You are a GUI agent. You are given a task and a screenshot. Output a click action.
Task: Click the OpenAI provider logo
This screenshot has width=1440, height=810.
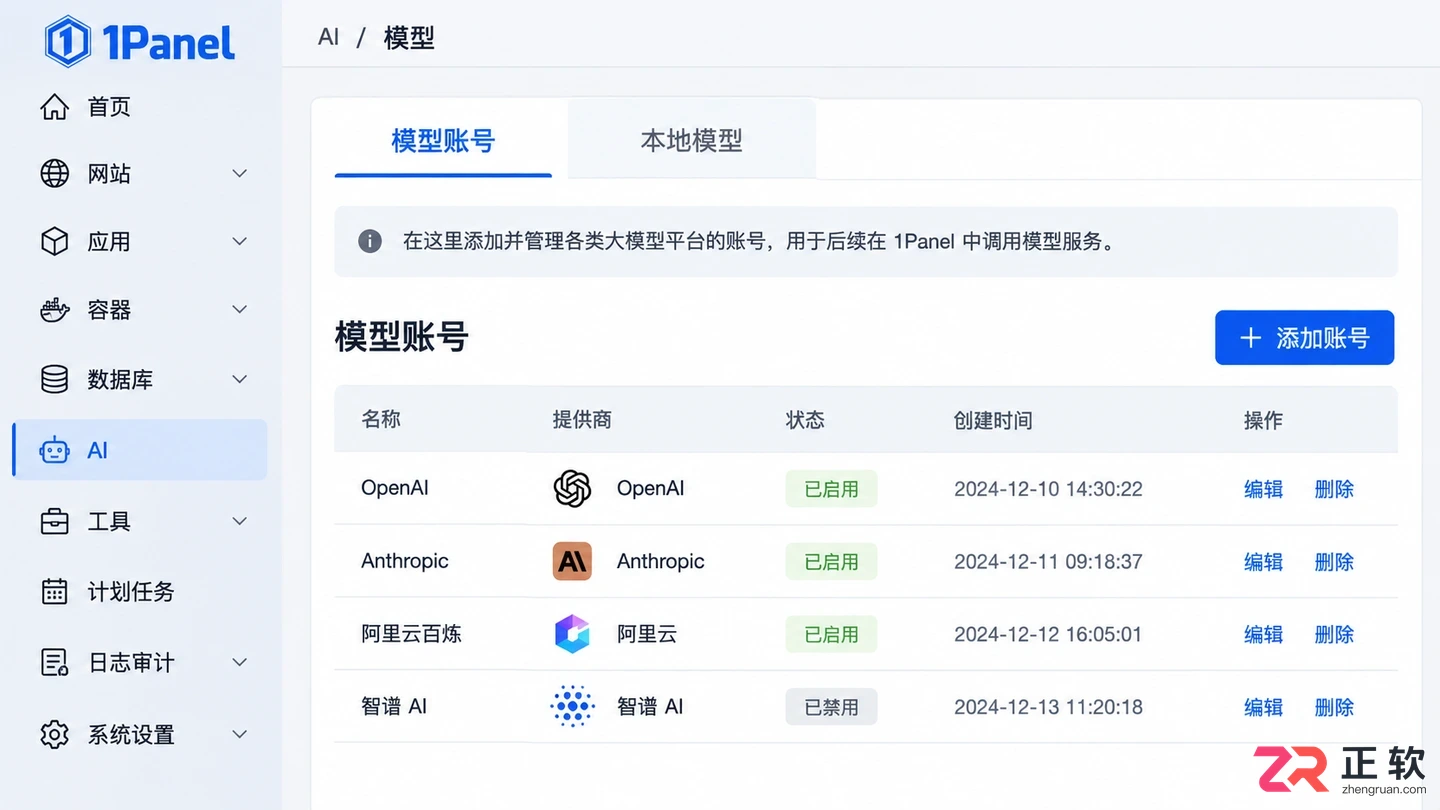pyautogui.click(x=572, y=489)
